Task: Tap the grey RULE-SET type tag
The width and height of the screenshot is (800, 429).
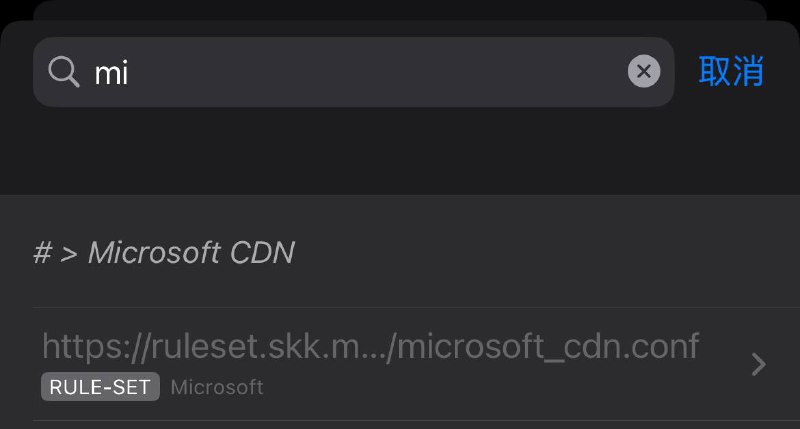Action: [x=100, y=387]
